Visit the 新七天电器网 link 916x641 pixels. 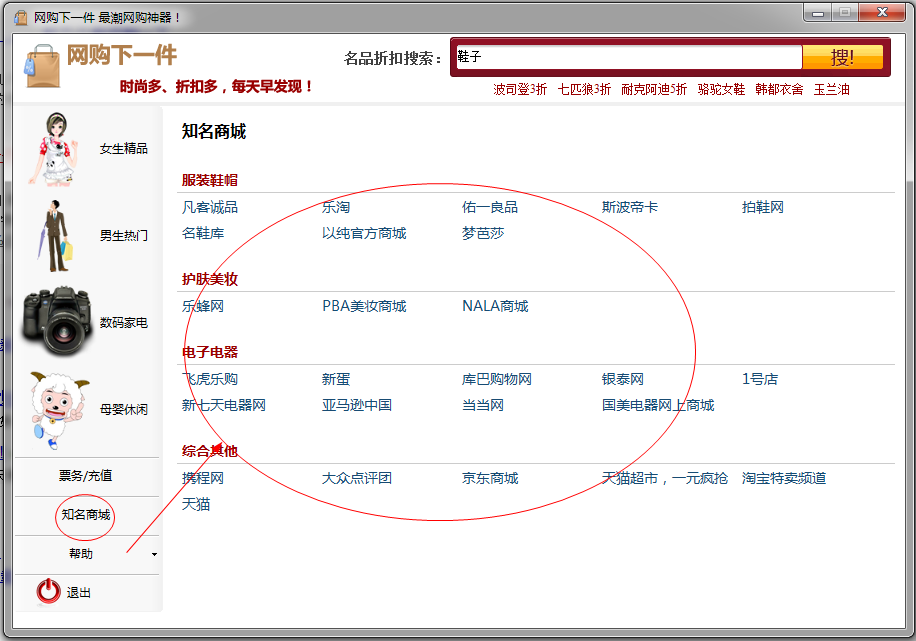(224, 405)
